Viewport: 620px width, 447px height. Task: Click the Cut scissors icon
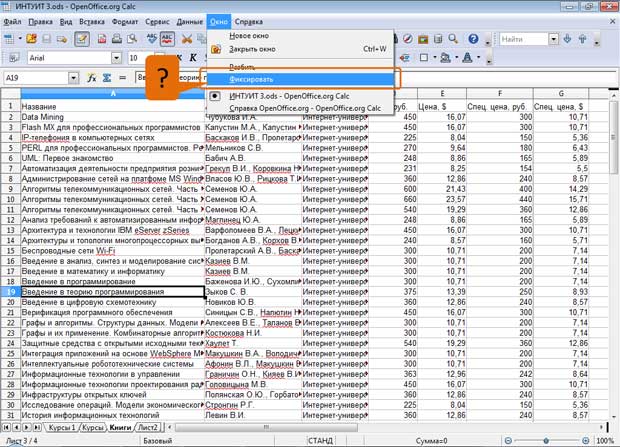(x=187, y=39)
